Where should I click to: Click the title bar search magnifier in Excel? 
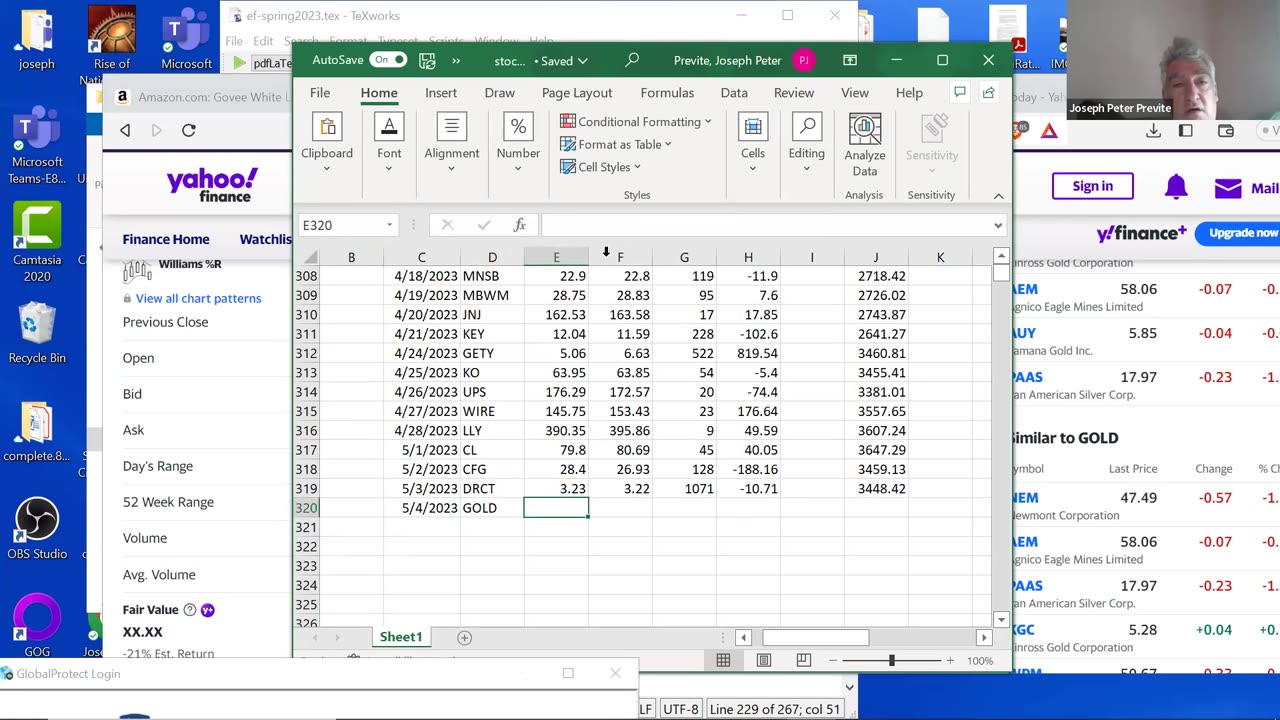pyautogui.click(x=632, y=60)
